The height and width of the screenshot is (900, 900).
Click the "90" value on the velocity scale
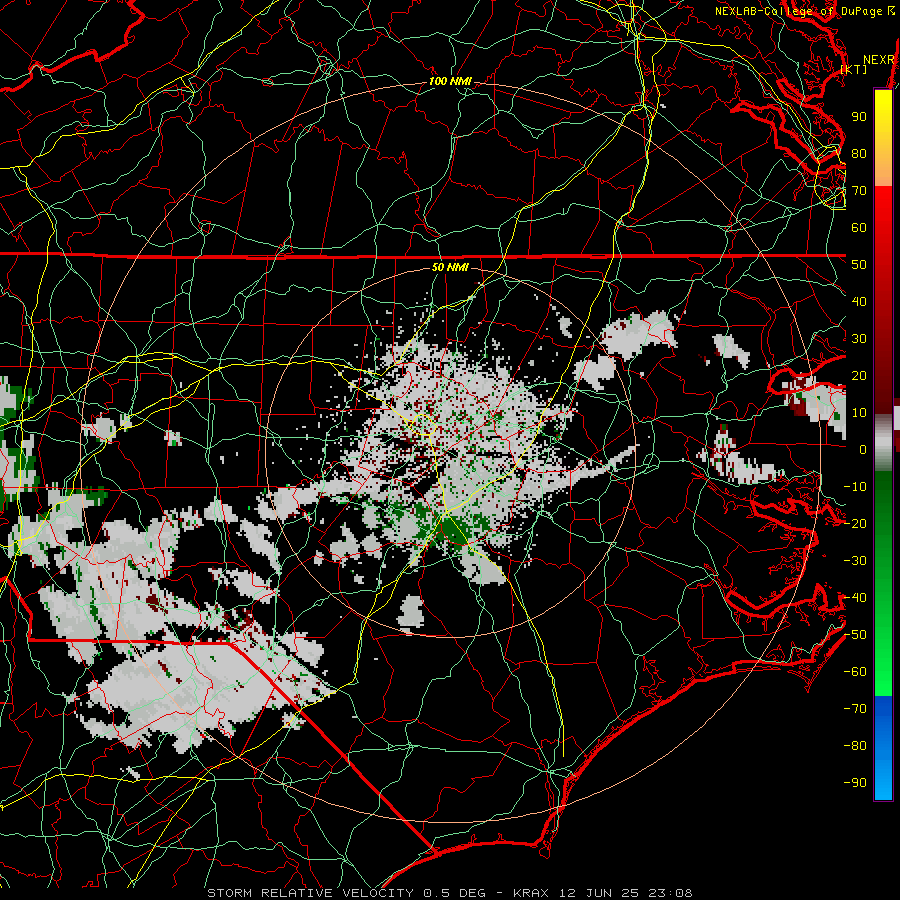(859, 117)
